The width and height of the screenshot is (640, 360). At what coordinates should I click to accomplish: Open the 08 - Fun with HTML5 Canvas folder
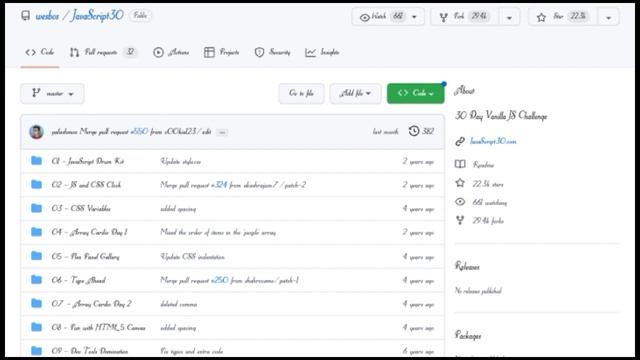tap(98, 327)
